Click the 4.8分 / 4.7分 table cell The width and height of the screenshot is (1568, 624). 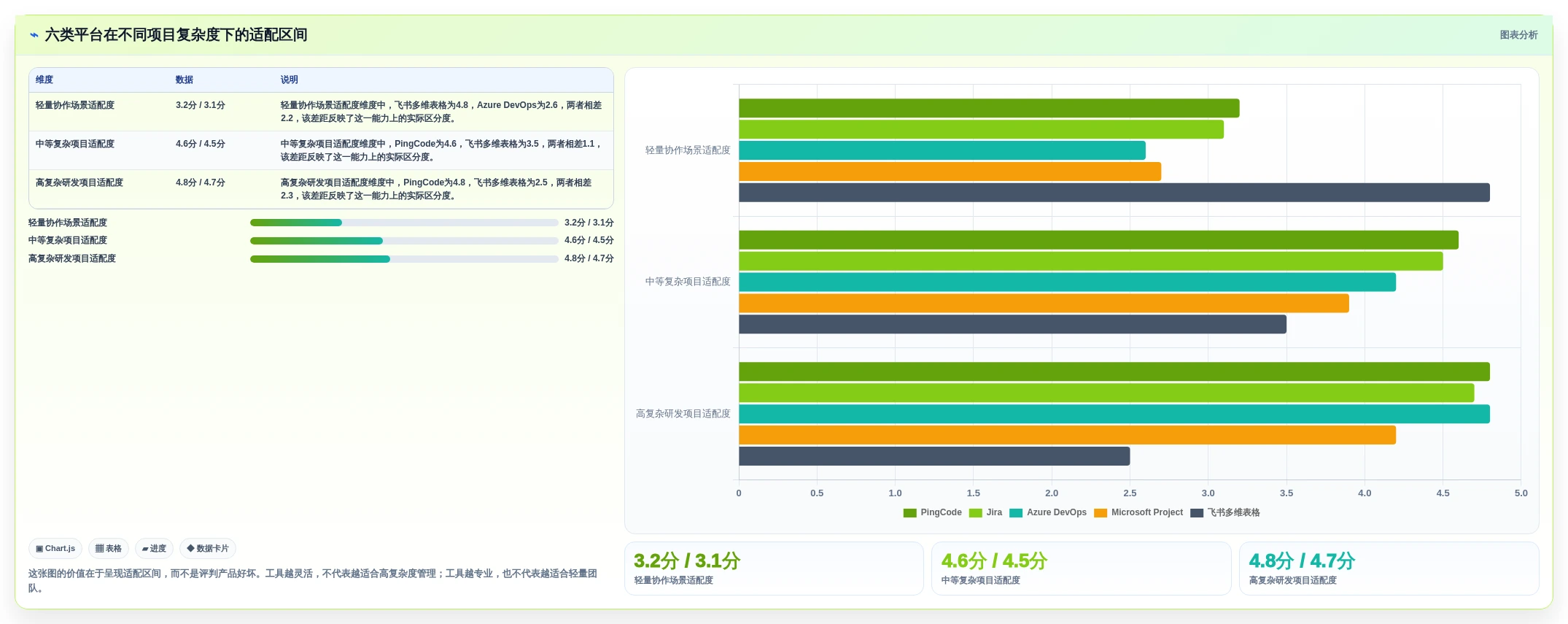[201, 182]
